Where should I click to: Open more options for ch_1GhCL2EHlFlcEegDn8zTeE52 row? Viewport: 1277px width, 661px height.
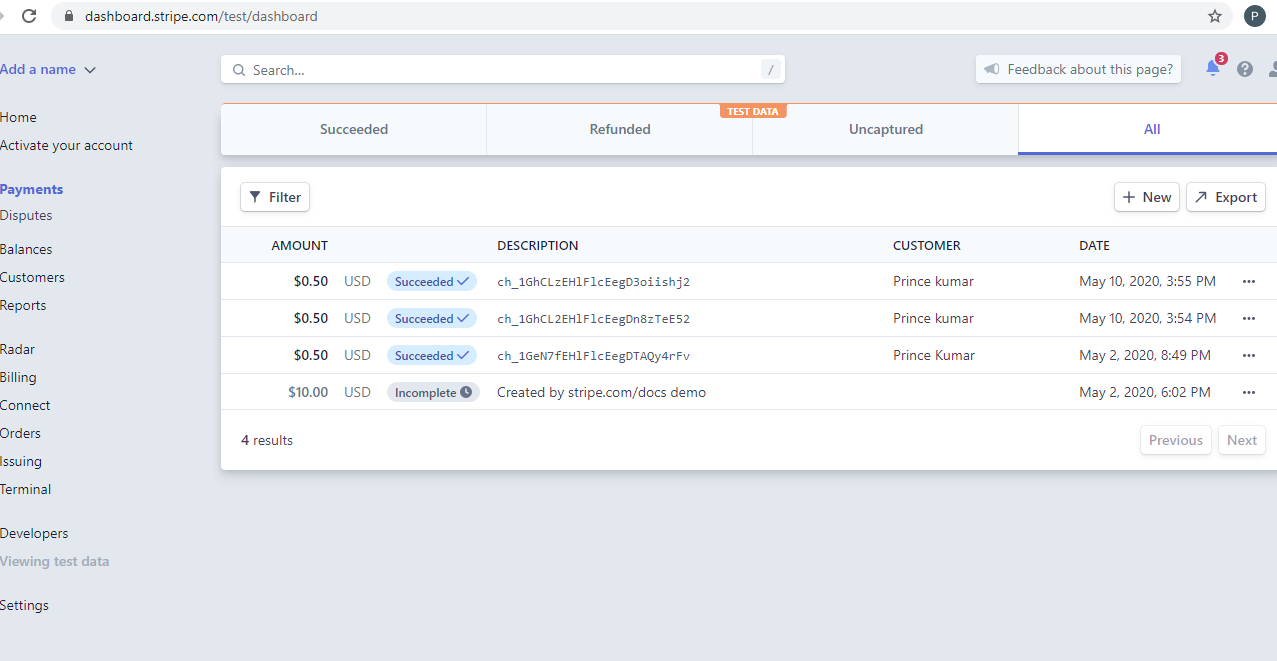[x=1248, y=319]
